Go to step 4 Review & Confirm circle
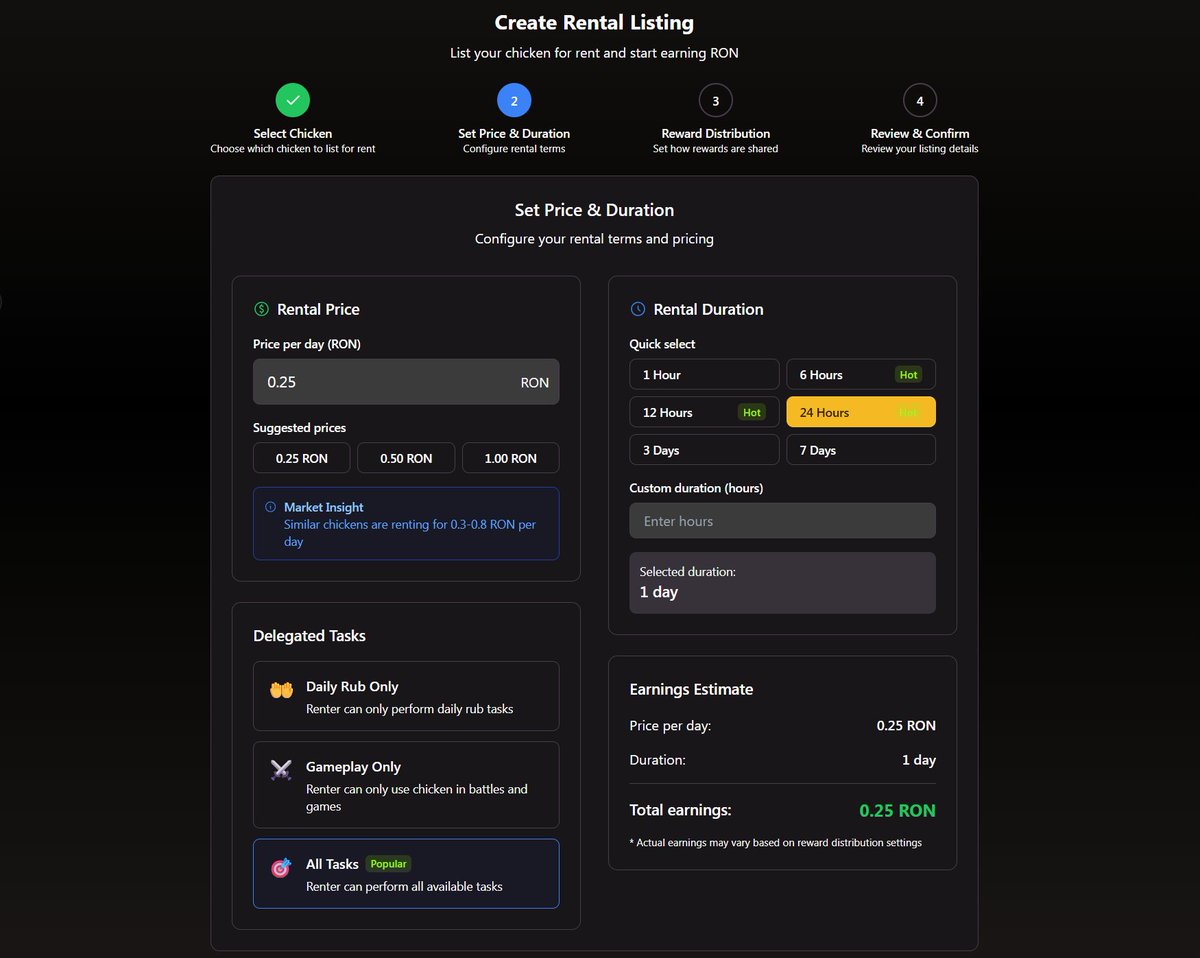 pos(920,100)
